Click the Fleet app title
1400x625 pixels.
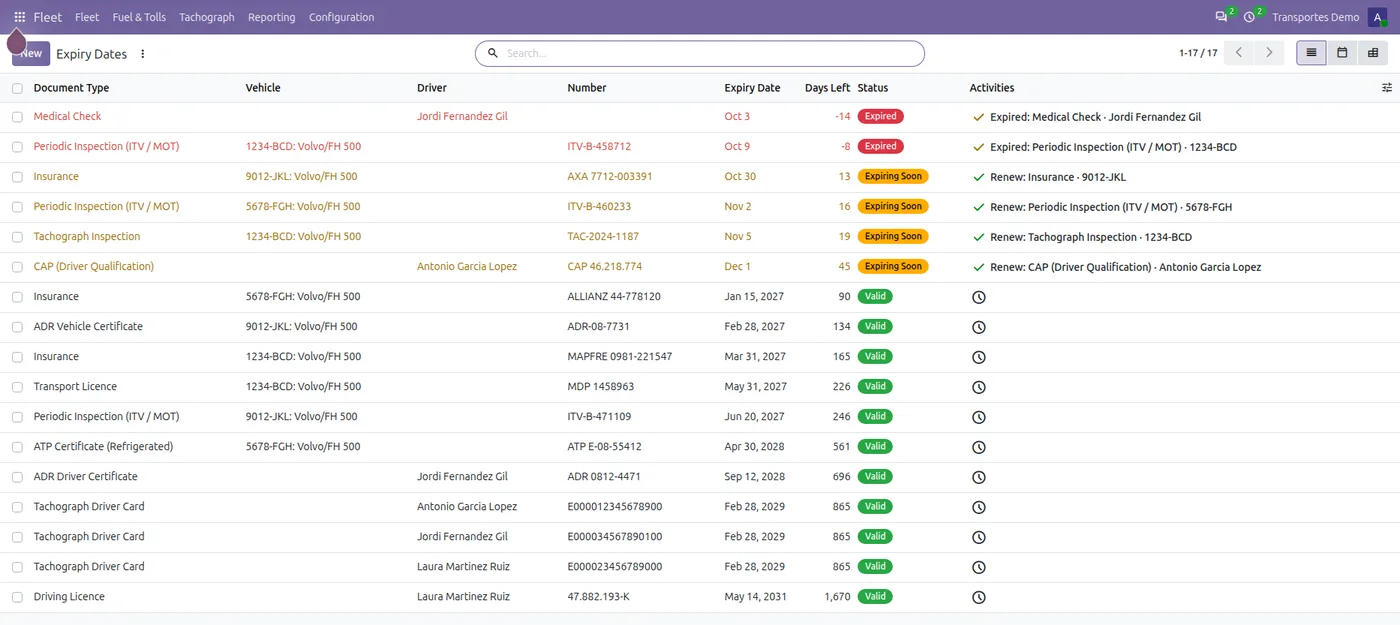pyautogui.click(x=47, y=17)
